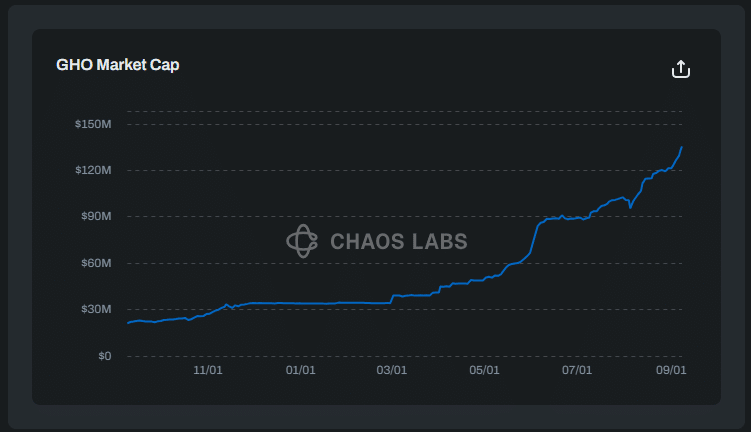Click the $90M y-axis label
Screen dimensions: 751x432
point(96,216)
